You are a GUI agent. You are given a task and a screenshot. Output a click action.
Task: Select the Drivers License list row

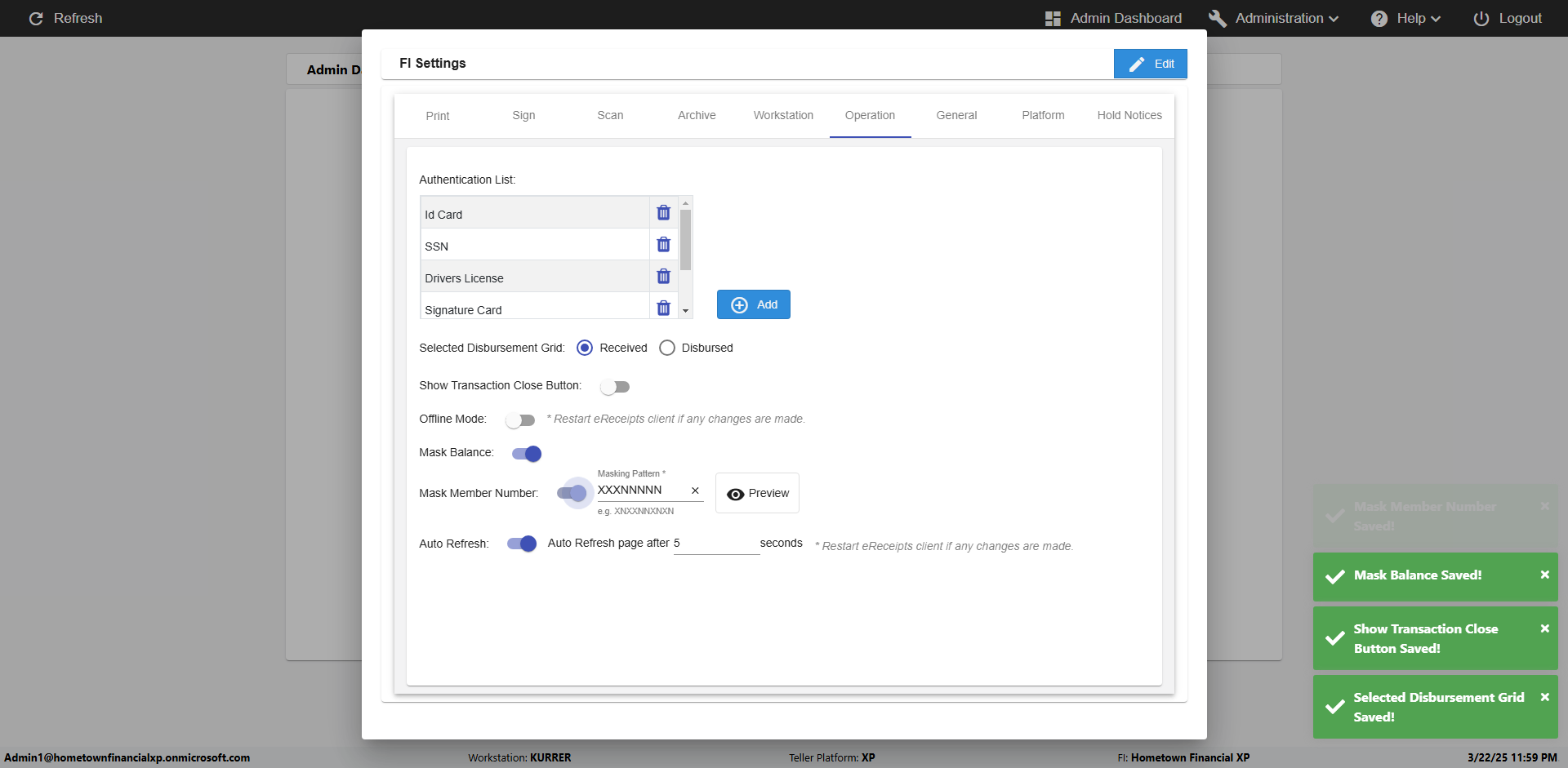click(535, 277)
